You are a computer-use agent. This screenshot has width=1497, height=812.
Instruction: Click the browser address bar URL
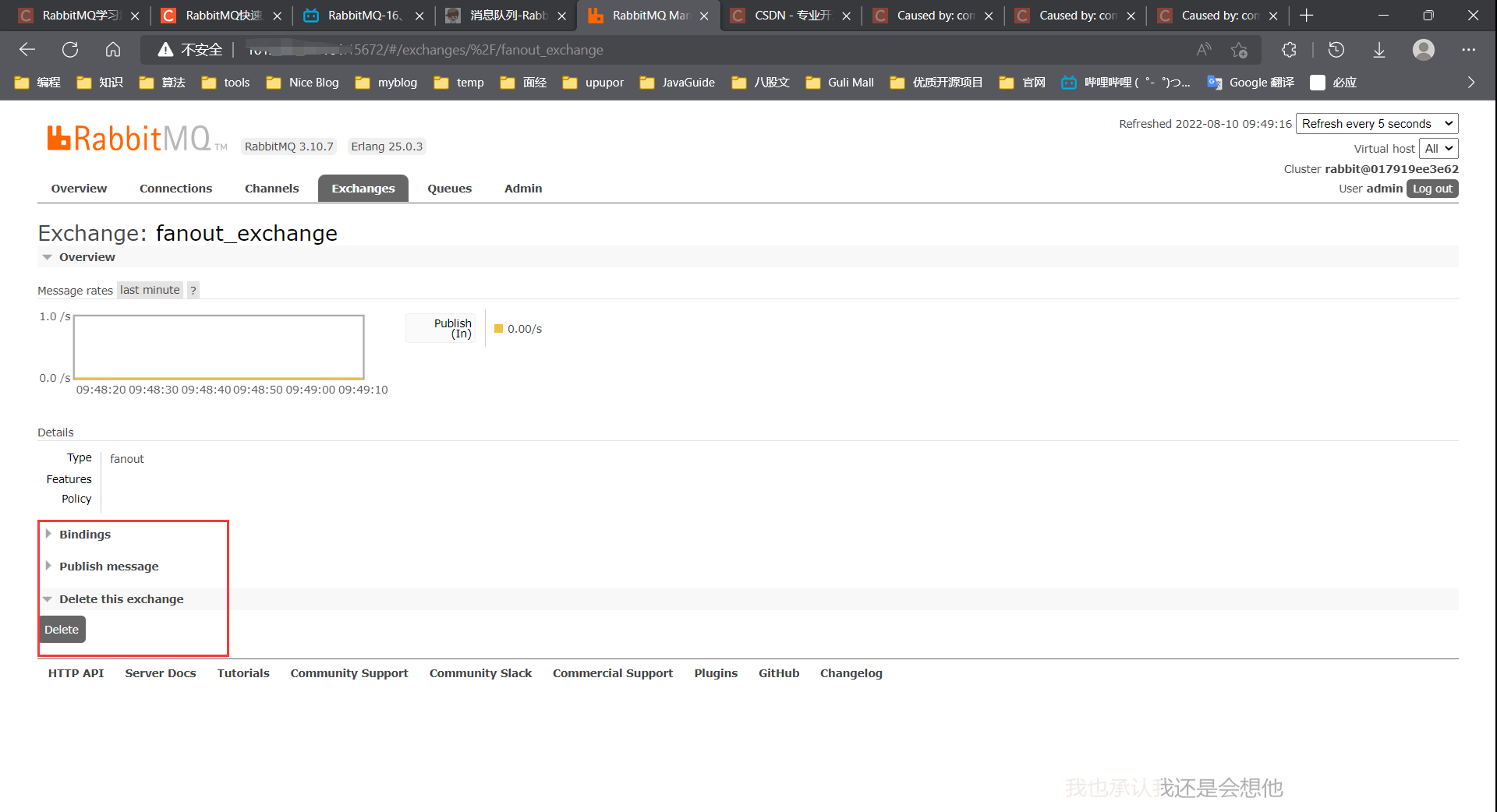[426, 50]
